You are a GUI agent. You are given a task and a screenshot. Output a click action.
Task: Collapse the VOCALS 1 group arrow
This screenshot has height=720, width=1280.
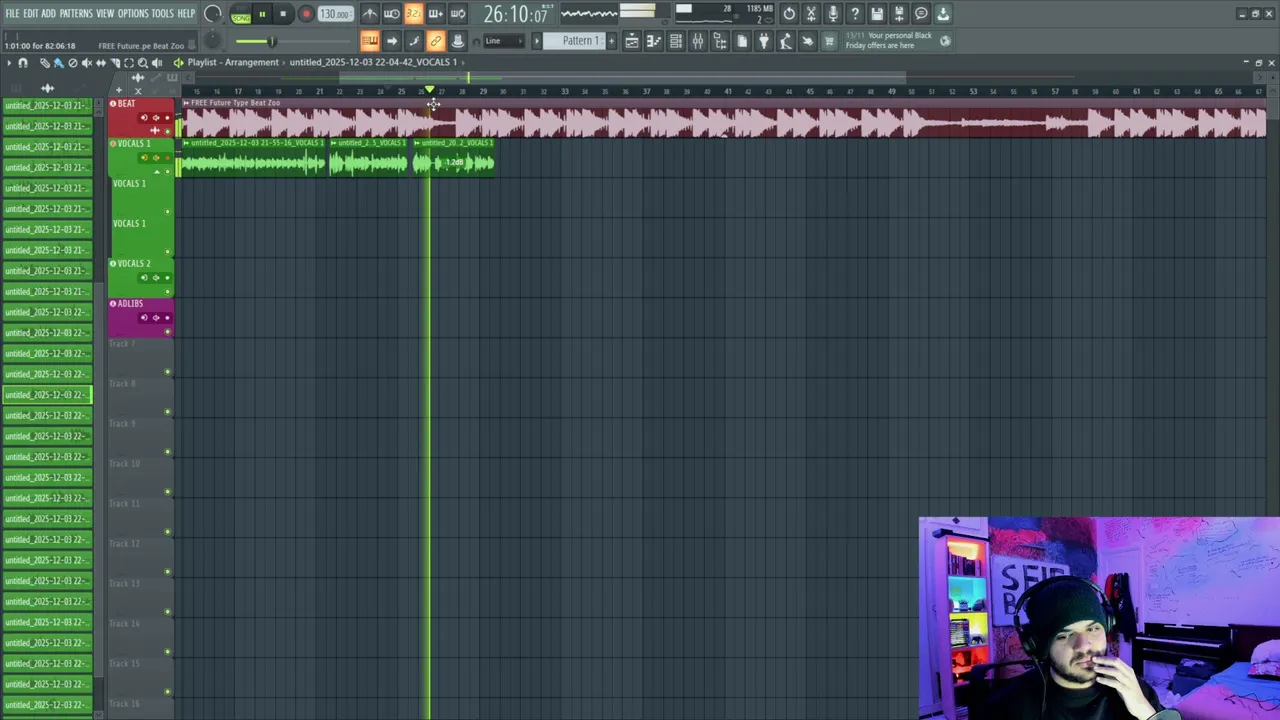(x=156, y=171)
